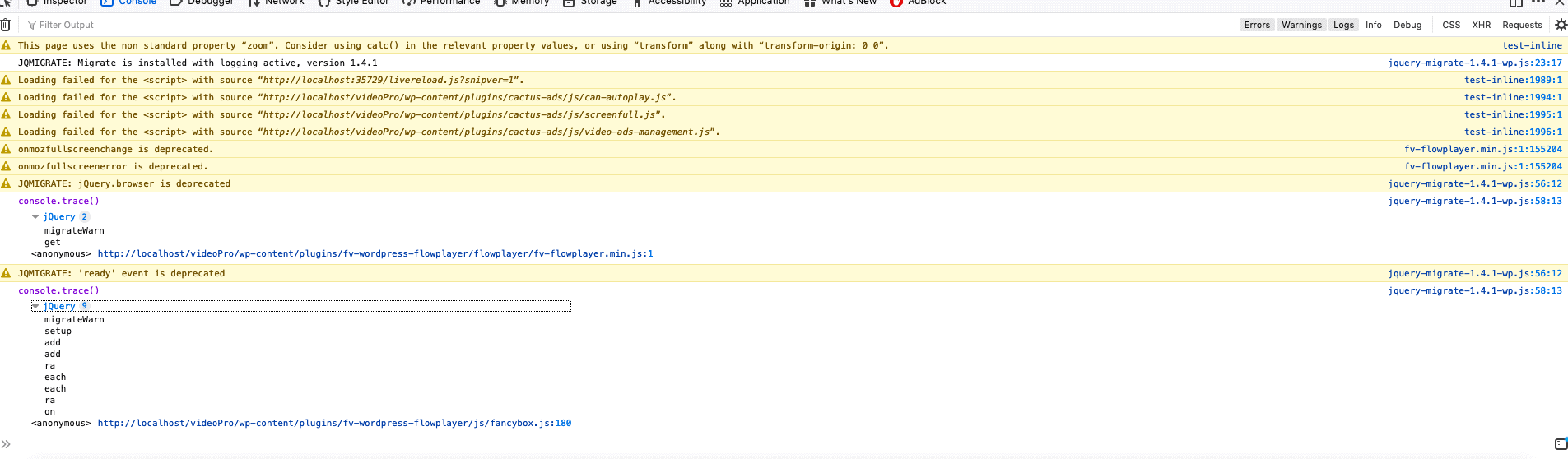Click 'get' stack frame
The image size is (1568, 459).
pyautogui.click(x=53, y=242)
